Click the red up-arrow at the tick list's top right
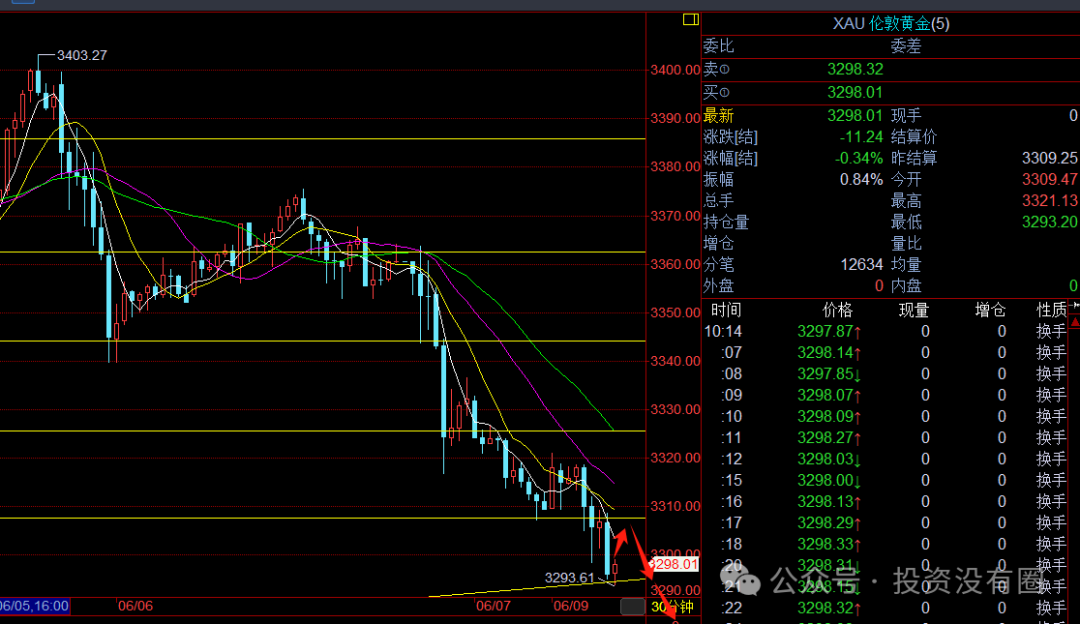This screenshot has width=1080, height=624. (x=1075, y=322)
